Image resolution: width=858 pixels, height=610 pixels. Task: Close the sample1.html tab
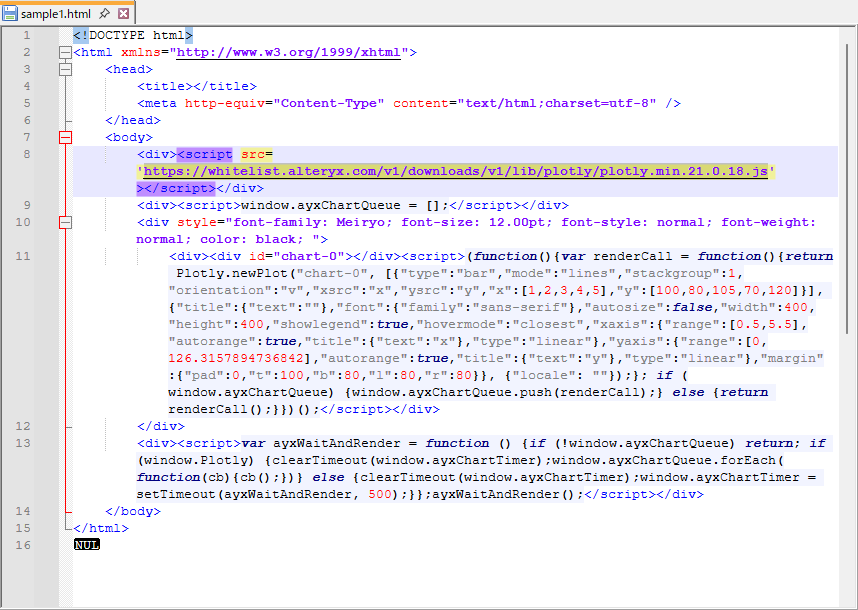coord(123,14)
